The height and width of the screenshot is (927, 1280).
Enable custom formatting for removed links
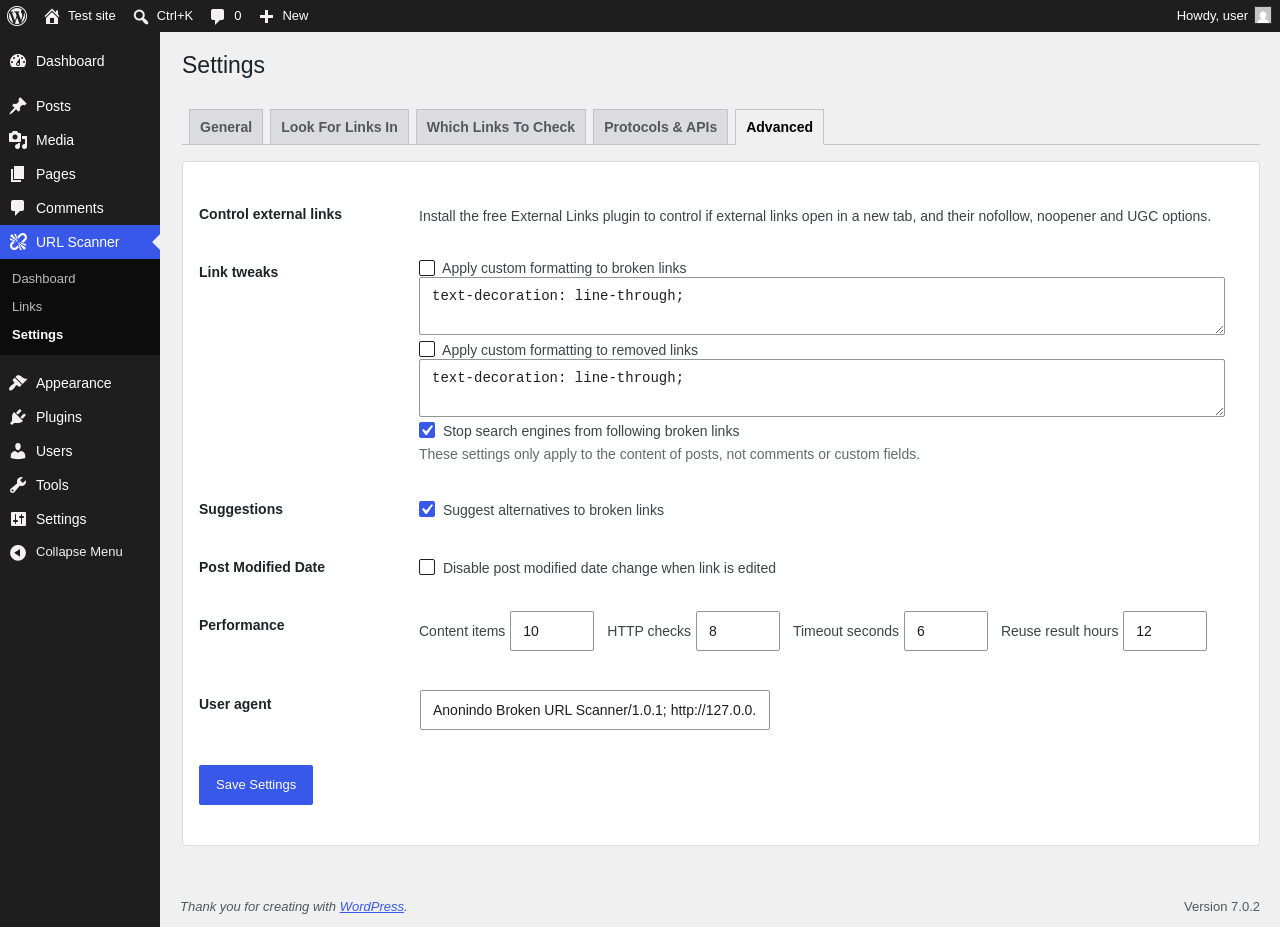click(x=427, y=349)
